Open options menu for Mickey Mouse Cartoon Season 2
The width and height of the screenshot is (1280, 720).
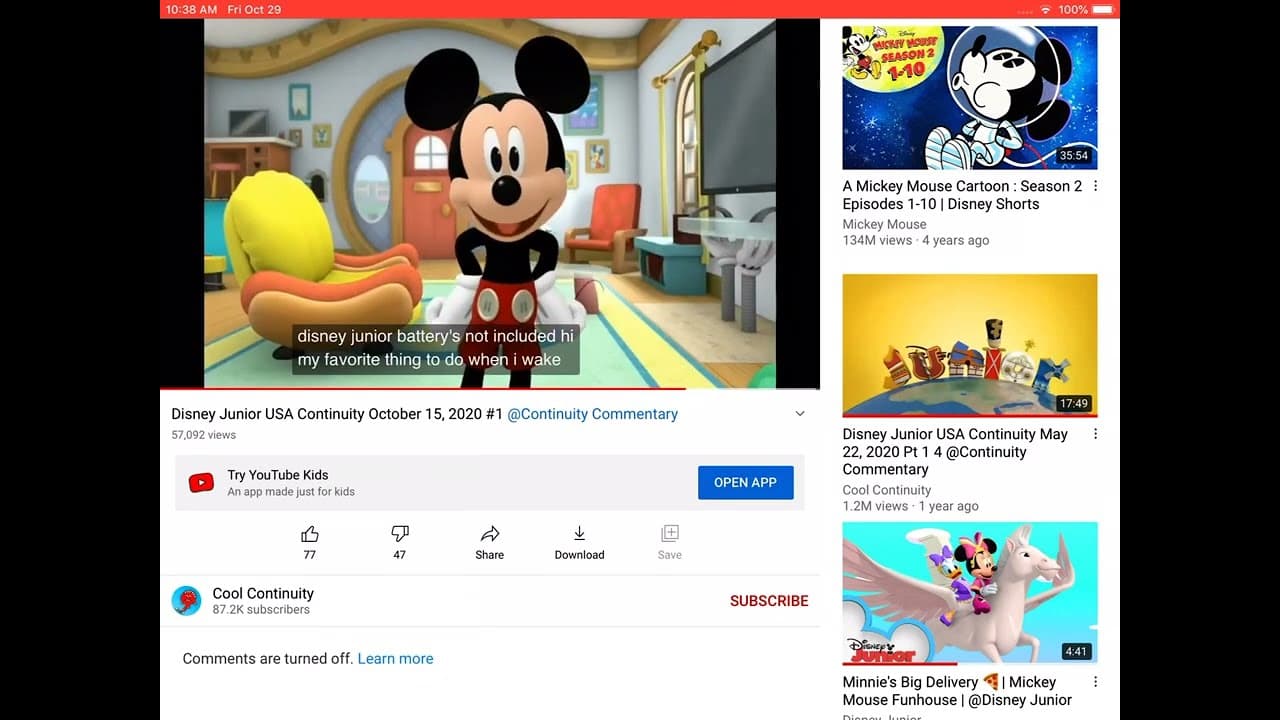(1095, 186)
